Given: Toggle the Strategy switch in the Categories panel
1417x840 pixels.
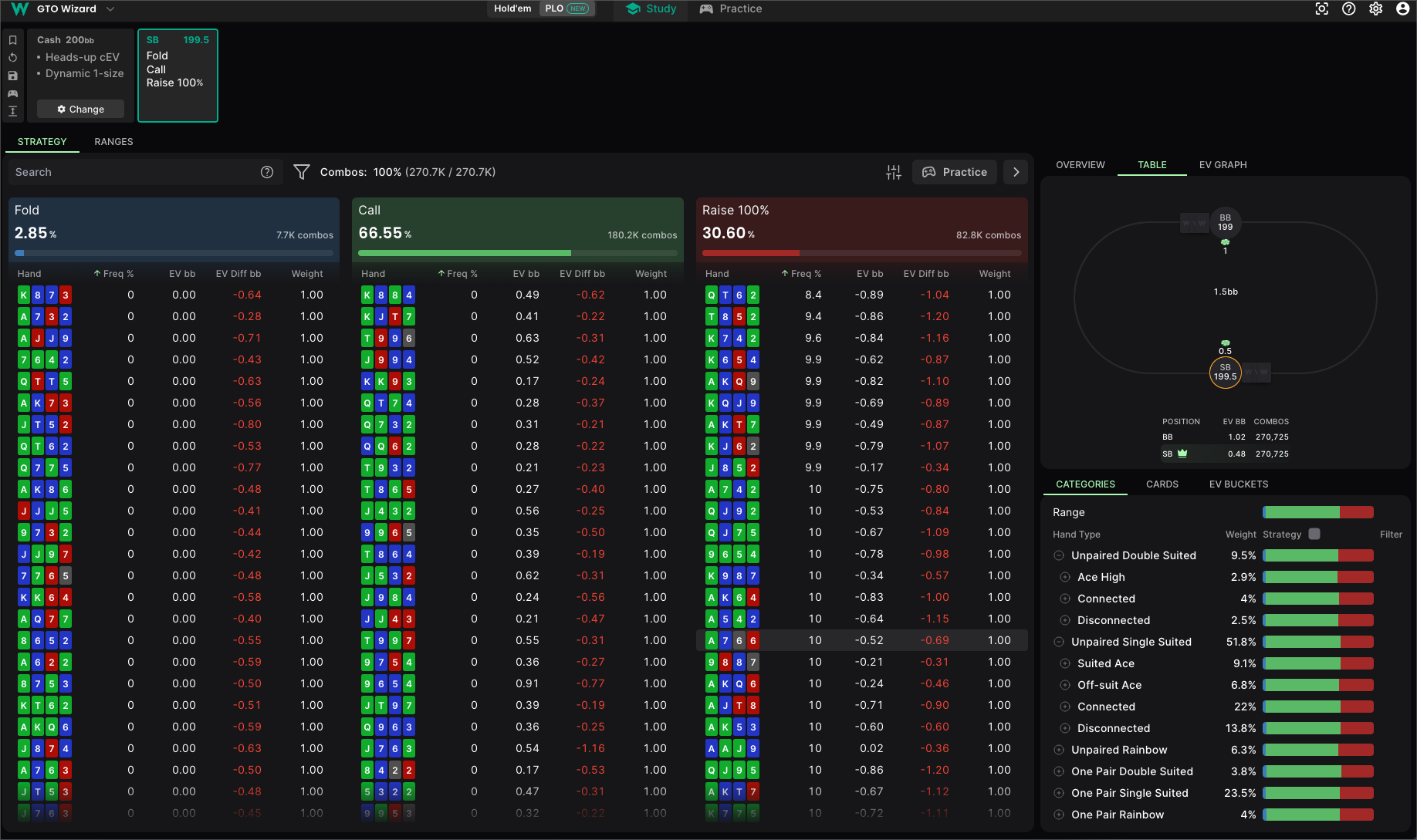Looking at the screenshot, I should (x=1314, y=534).
